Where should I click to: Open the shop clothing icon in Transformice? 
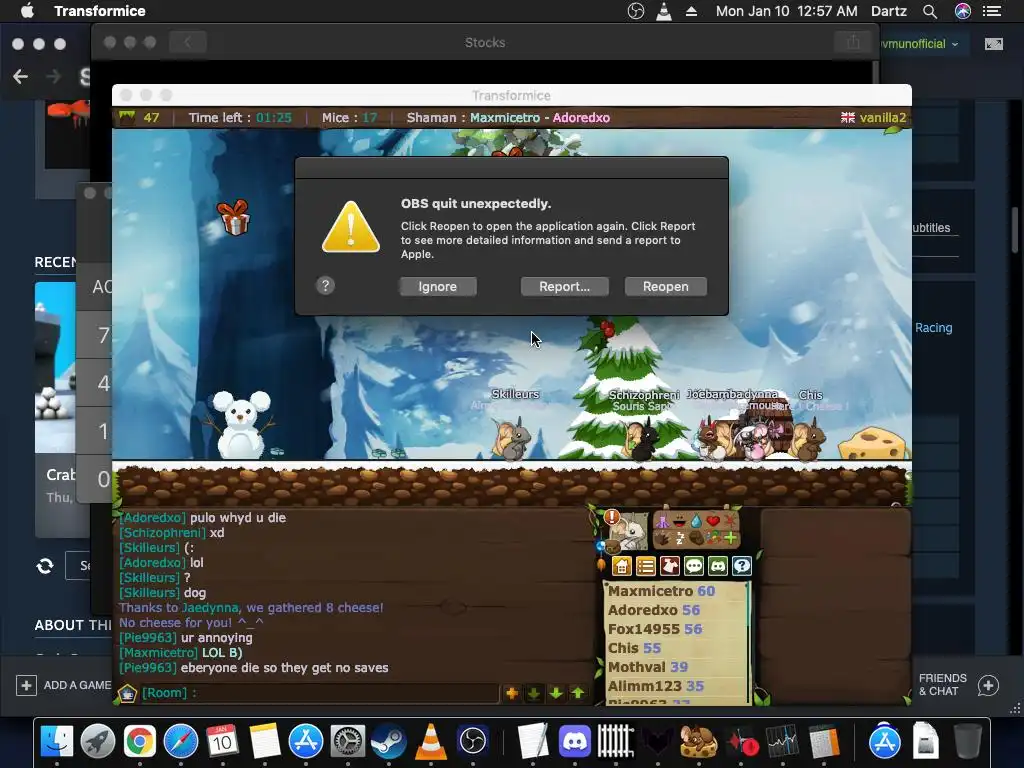point(670,566)
